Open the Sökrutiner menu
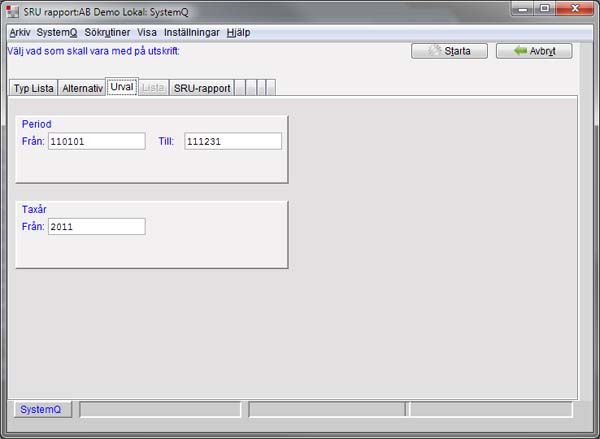 [107, 32]
